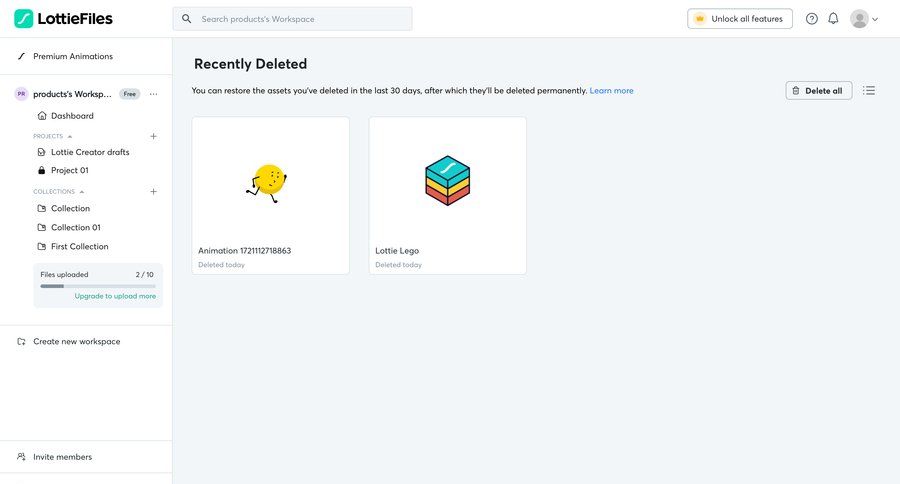Click the plus icon beside Projects
Image resolution: width=900 pixels, height=484 pixels.
pyautogui.click(x=153, y=136)
